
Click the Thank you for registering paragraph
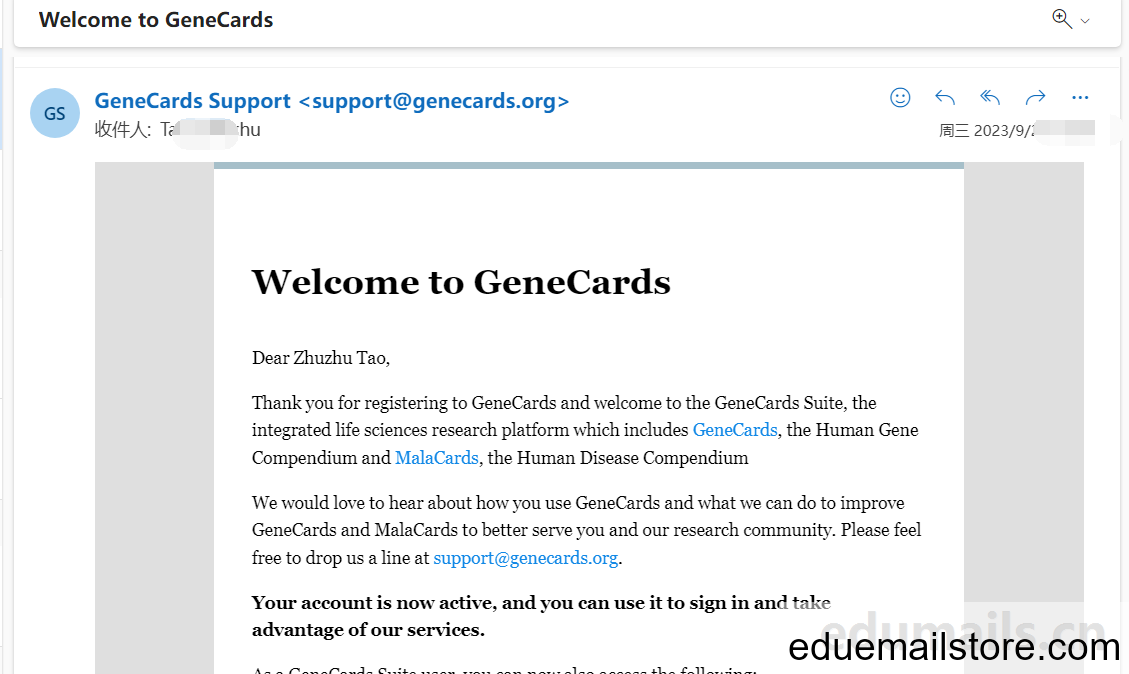click(x=586, y=430)
